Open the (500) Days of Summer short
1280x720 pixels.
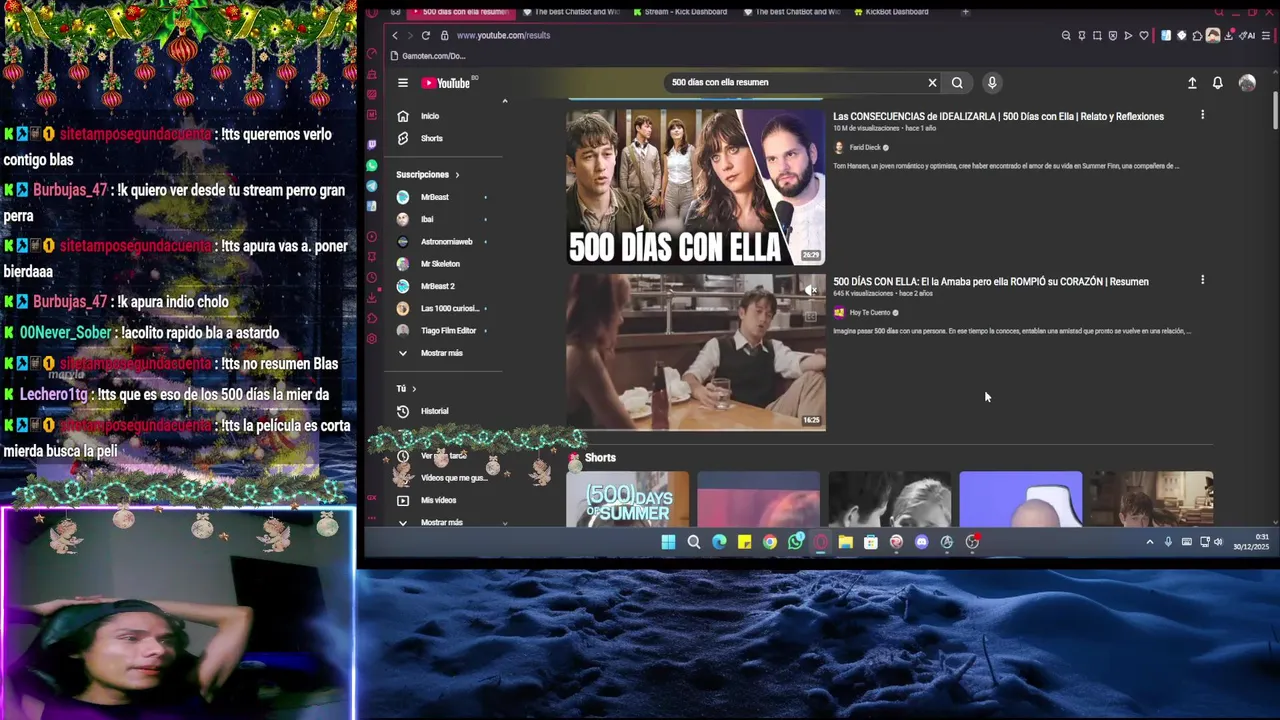(627, 498)
